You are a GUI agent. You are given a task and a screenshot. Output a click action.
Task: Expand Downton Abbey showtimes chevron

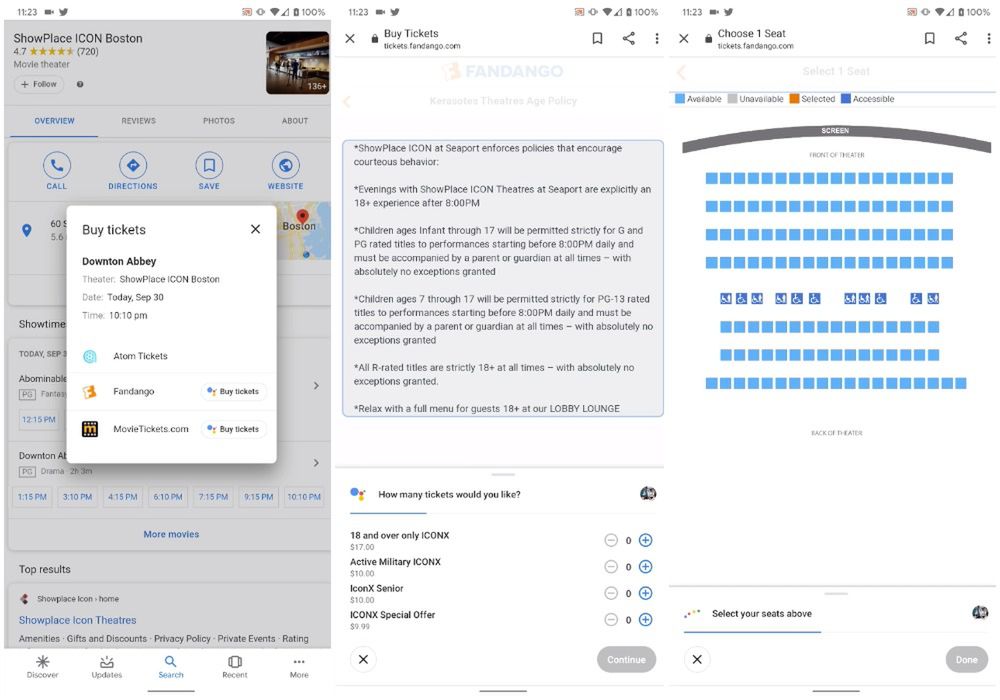316,463
